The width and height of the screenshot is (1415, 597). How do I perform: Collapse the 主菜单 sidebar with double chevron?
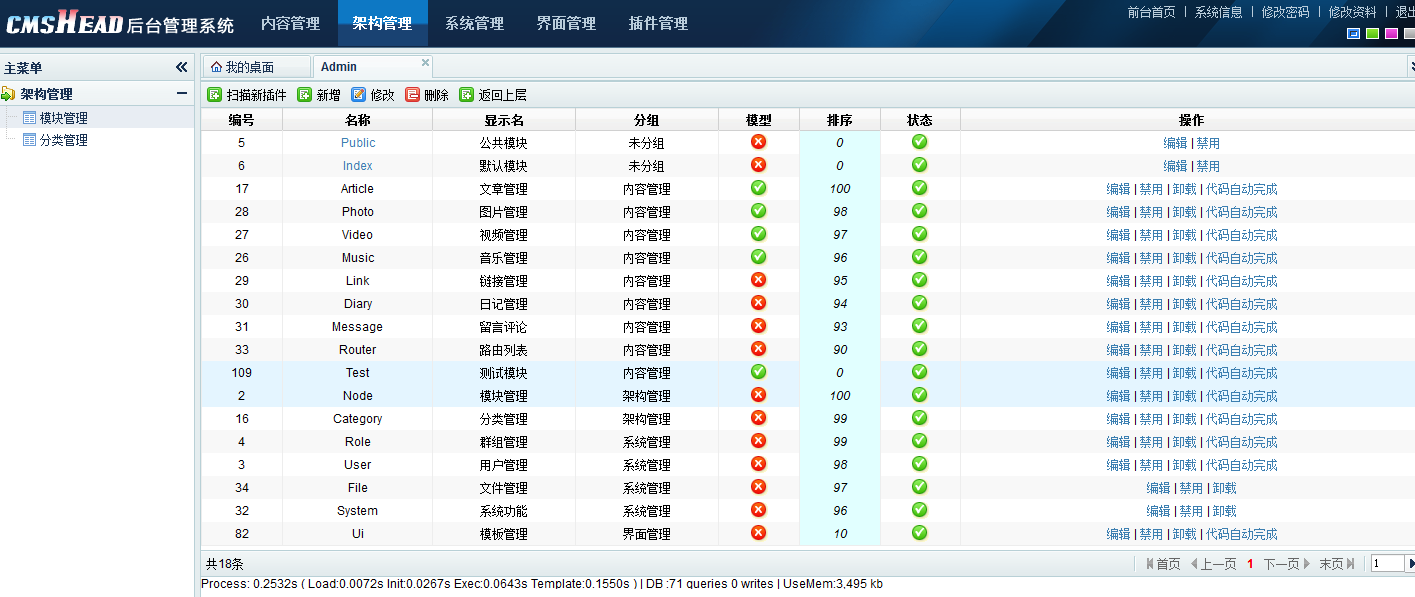(181, 67)
